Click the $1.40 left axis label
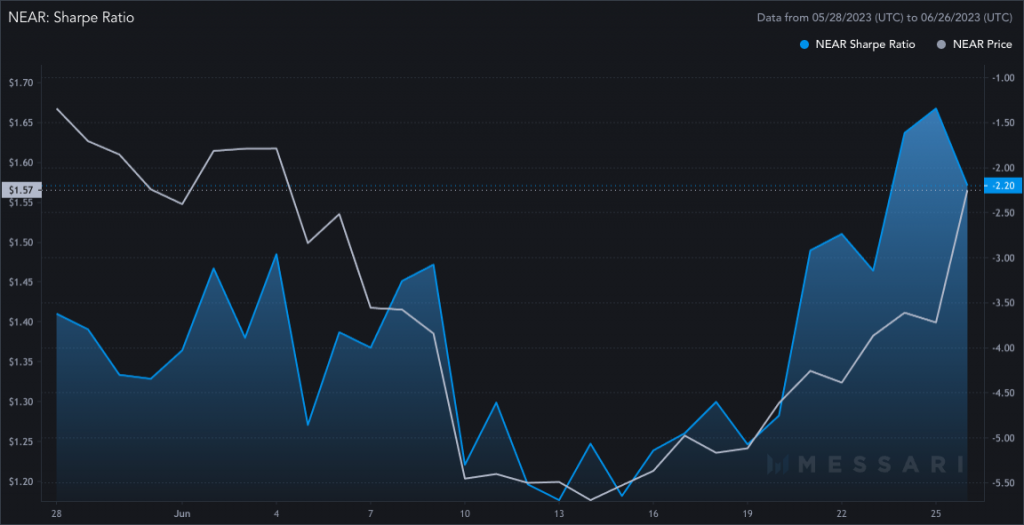Viewport: 1024px width, 525px height. point(21,322)
